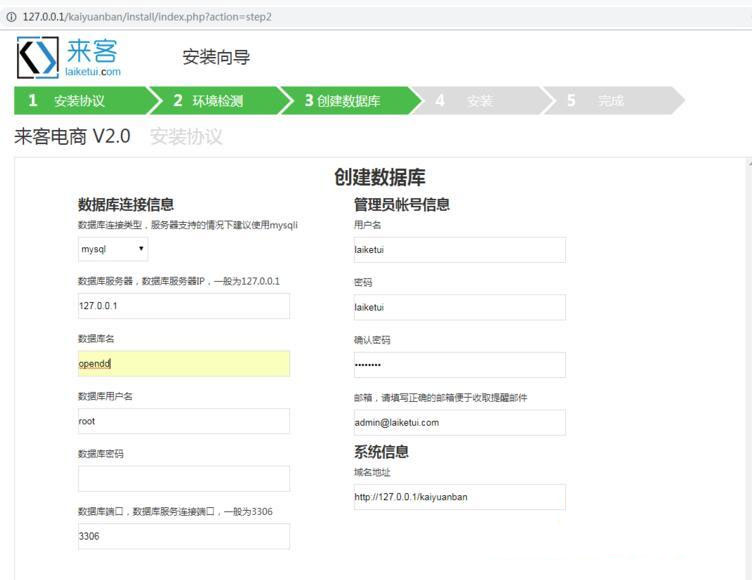Open the database type mysql dropdown
752x580 pixels.
tap(113, 249)
